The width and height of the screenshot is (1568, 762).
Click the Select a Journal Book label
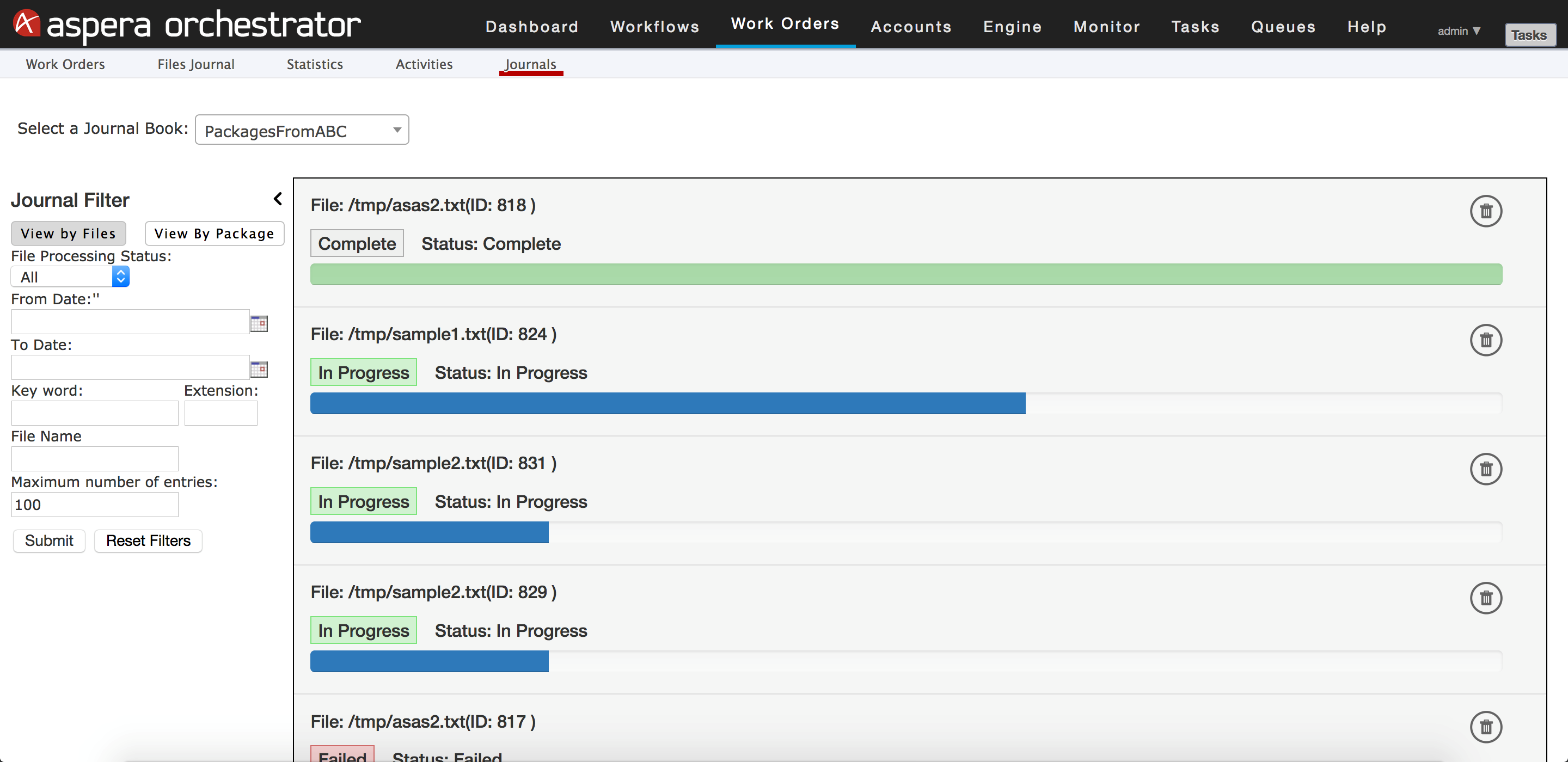[x=103, y=128]
